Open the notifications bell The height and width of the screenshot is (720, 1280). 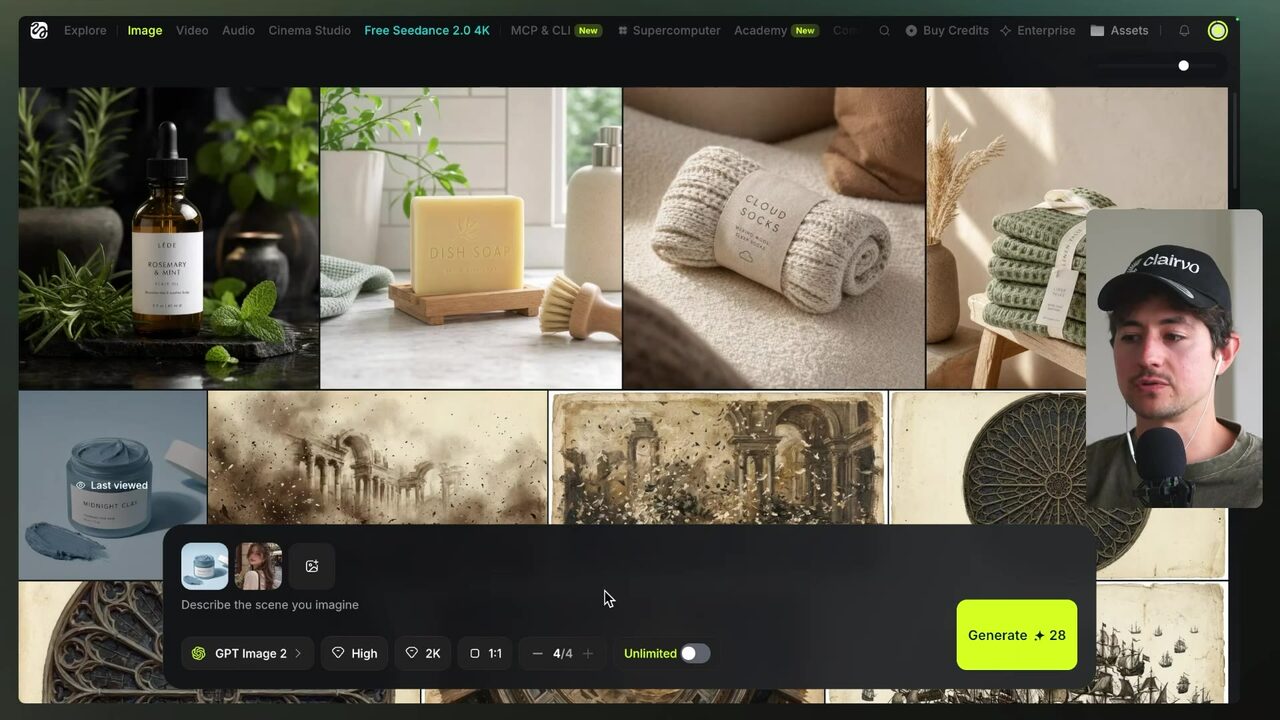(1184, 31)
